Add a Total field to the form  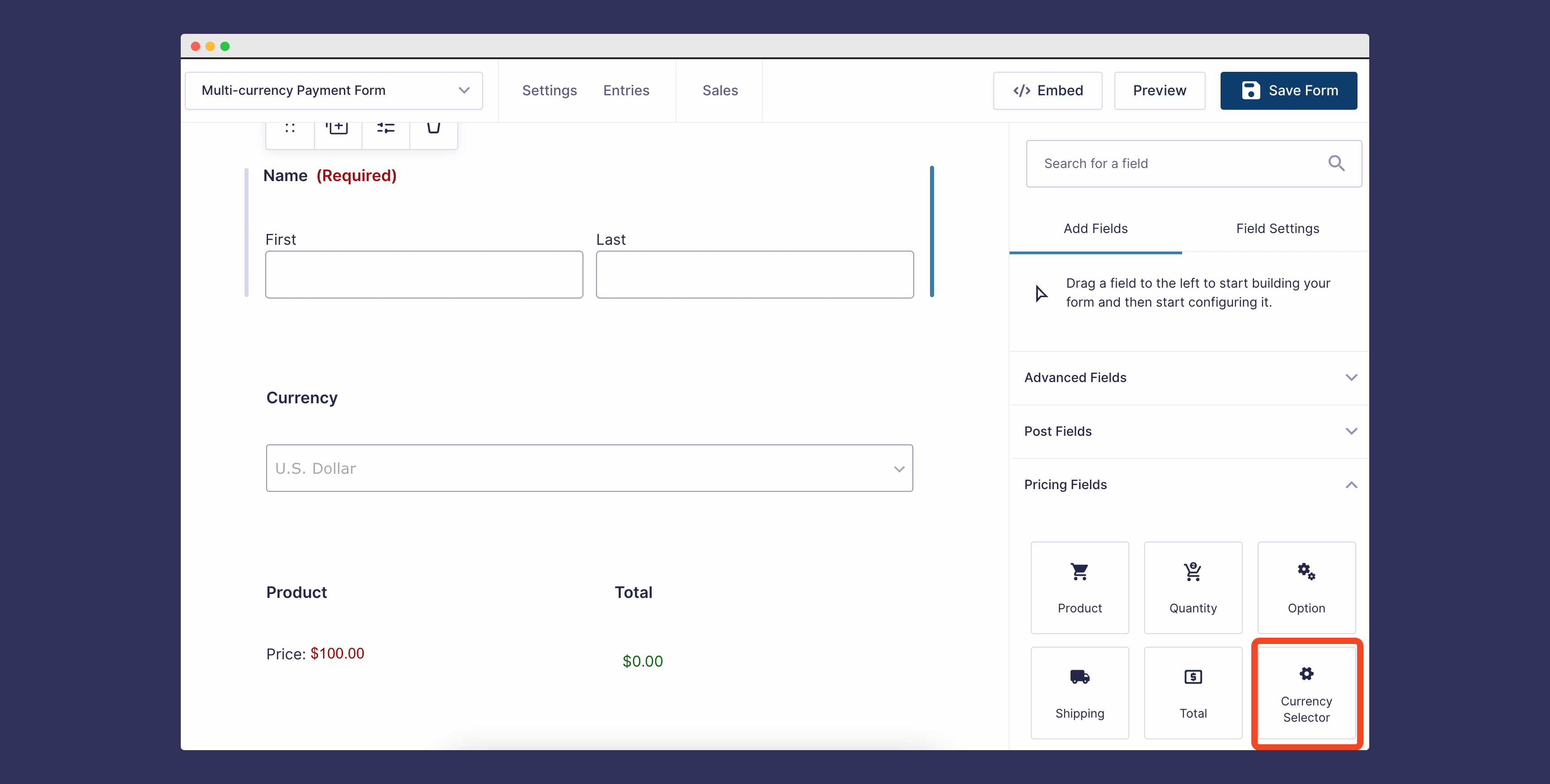(1193, 693)
